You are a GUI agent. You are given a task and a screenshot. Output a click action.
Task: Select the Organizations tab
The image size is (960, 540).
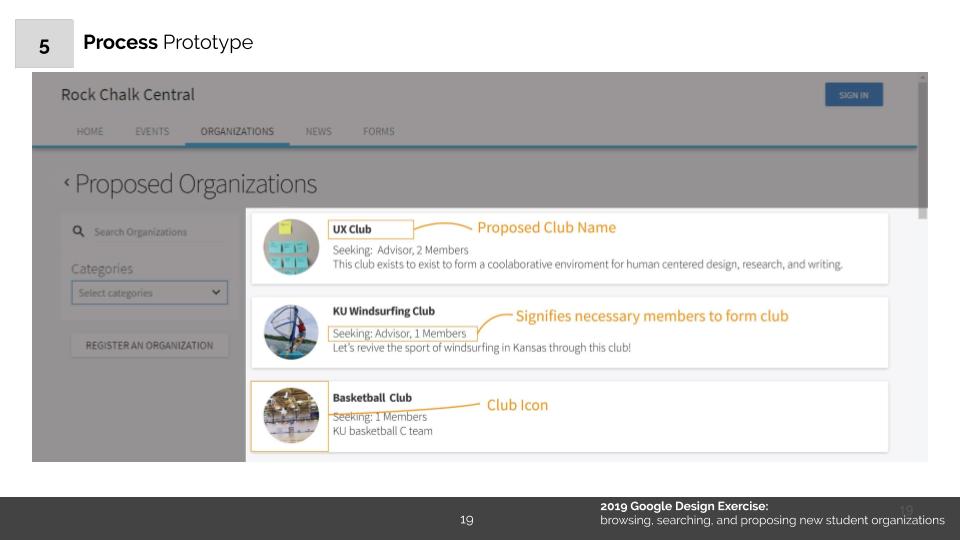point(237,131)
